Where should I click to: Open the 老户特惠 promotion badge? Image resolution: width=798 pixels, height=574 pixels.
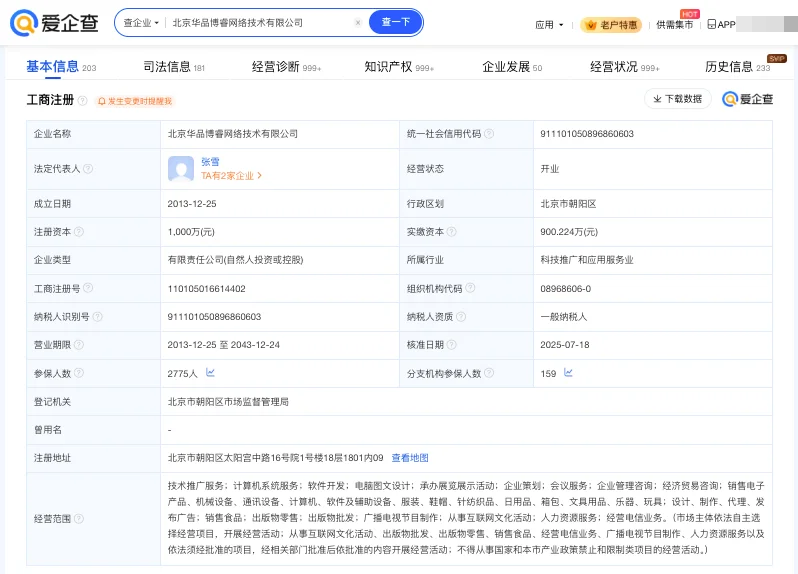611,25
